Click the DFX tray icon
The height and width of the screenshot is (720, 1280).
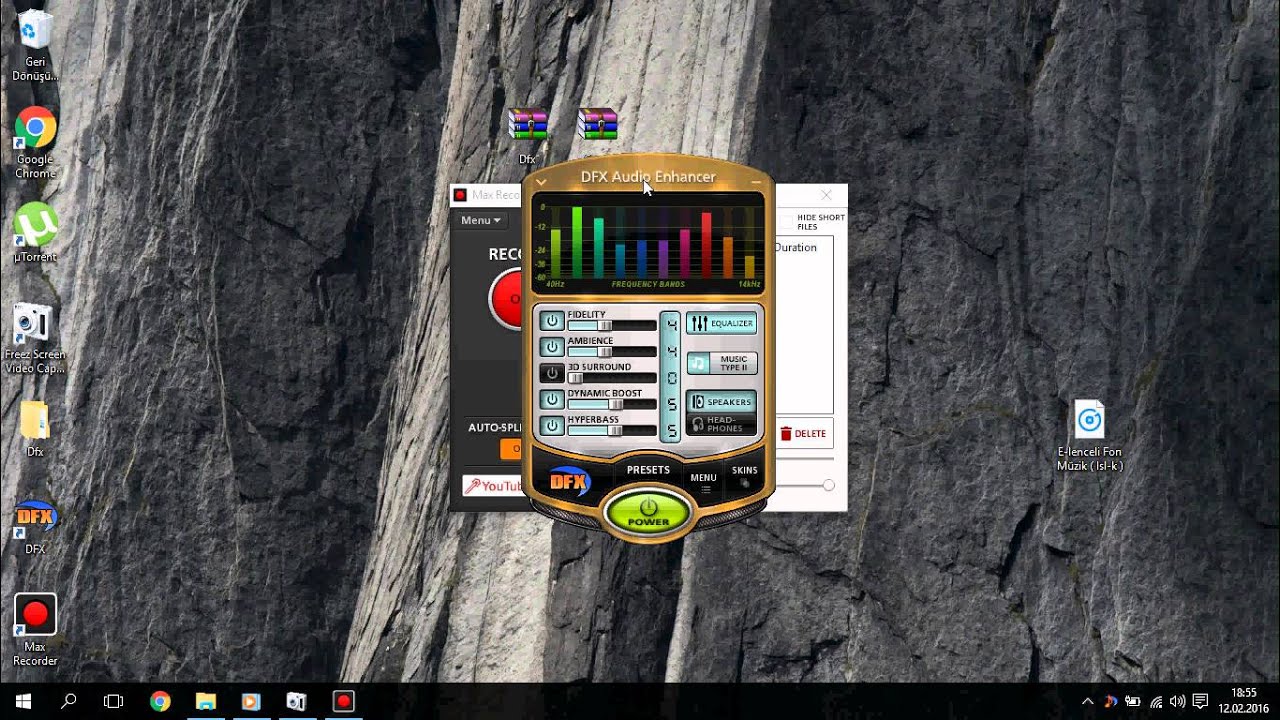pos(1110,701)
